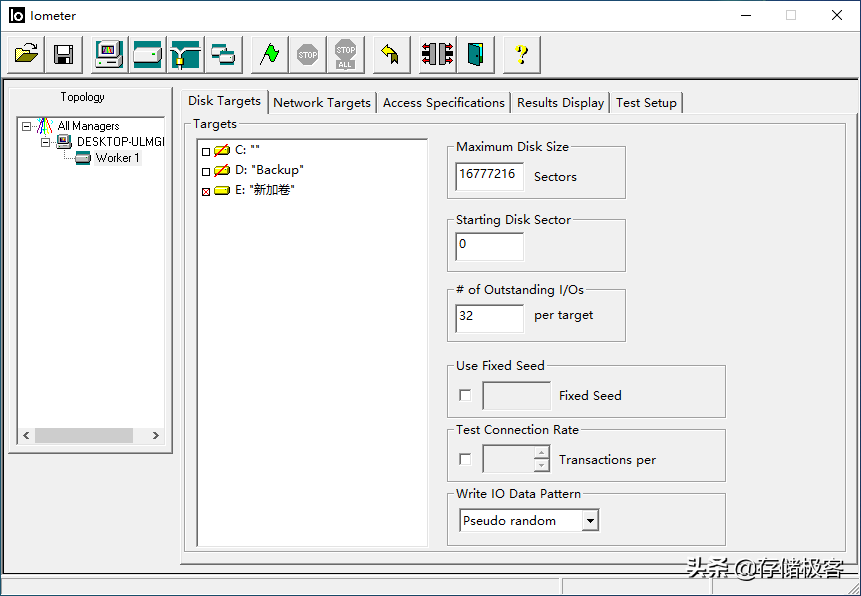Open the Access Specifications tab
Image resolution: width=861 pixels, height=596 pixels.
(x=444, y=103)
